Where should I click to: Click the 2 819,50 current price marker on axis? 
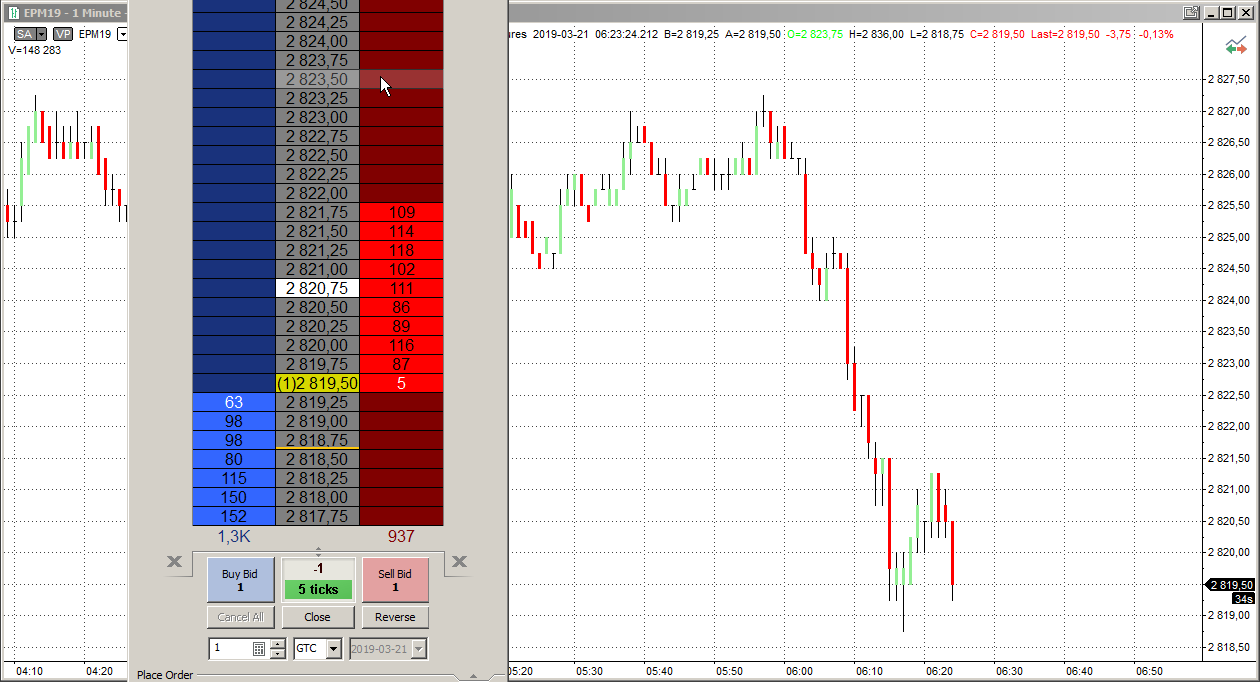tap(1231, 585)
